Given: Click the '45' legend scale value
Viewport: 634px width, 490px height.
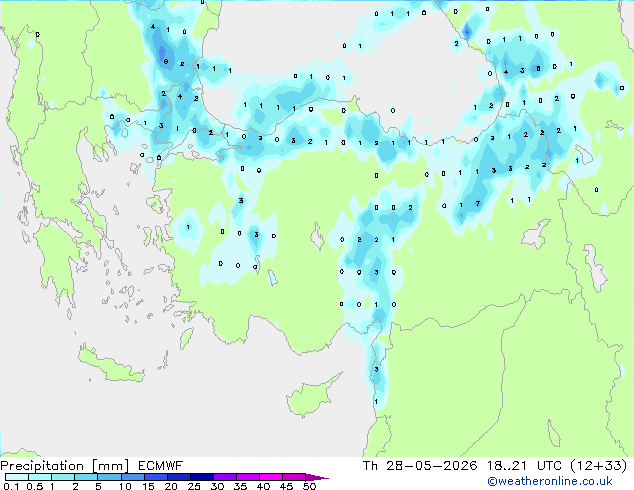Looking at the screenshot, I should coord(286,486).
